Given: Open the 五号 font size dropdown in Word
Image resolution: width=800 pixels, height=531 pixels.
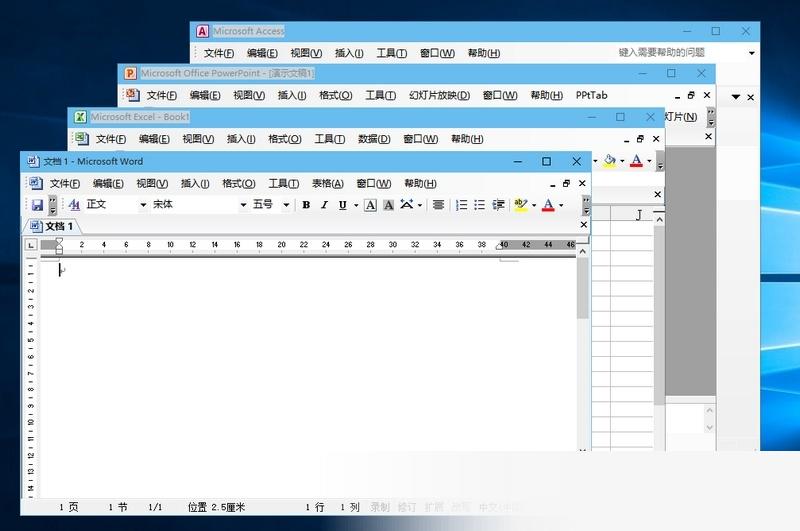Looking at the screenshot, I should pyautogui.click(x=286, y=205).
